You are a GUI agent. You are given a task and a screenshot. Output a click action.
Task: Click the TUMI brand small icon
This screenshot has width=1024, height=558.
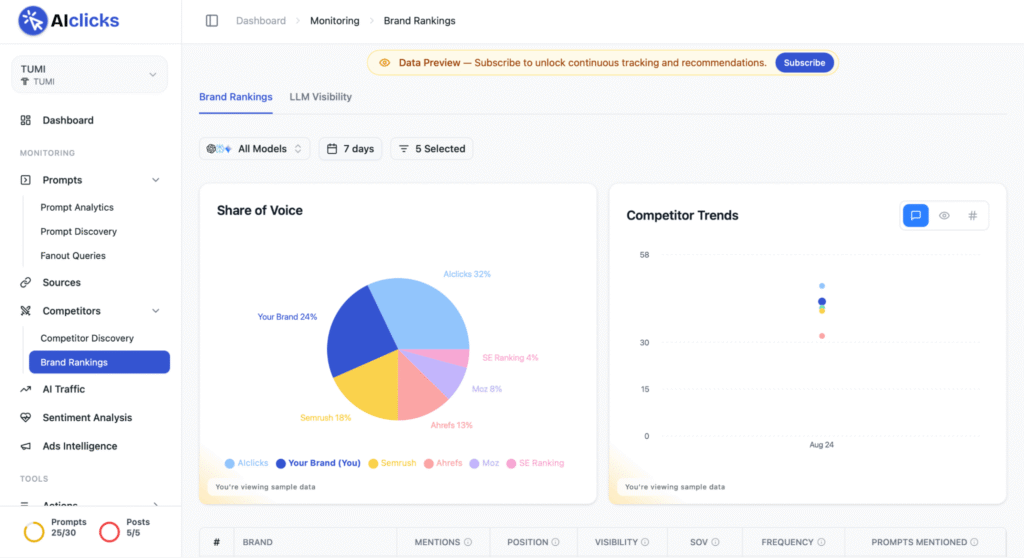(25, 82)
